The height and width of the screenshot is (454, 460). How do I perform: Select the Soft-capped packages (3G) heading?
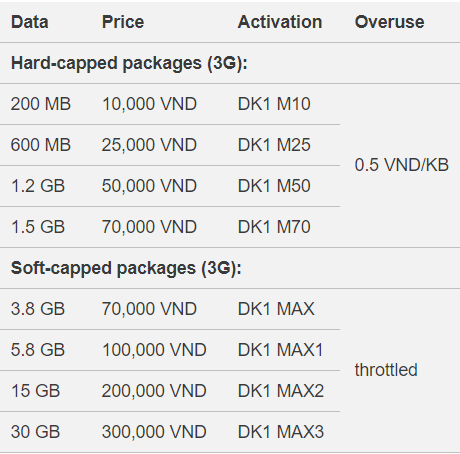click(x=126, y=268)
